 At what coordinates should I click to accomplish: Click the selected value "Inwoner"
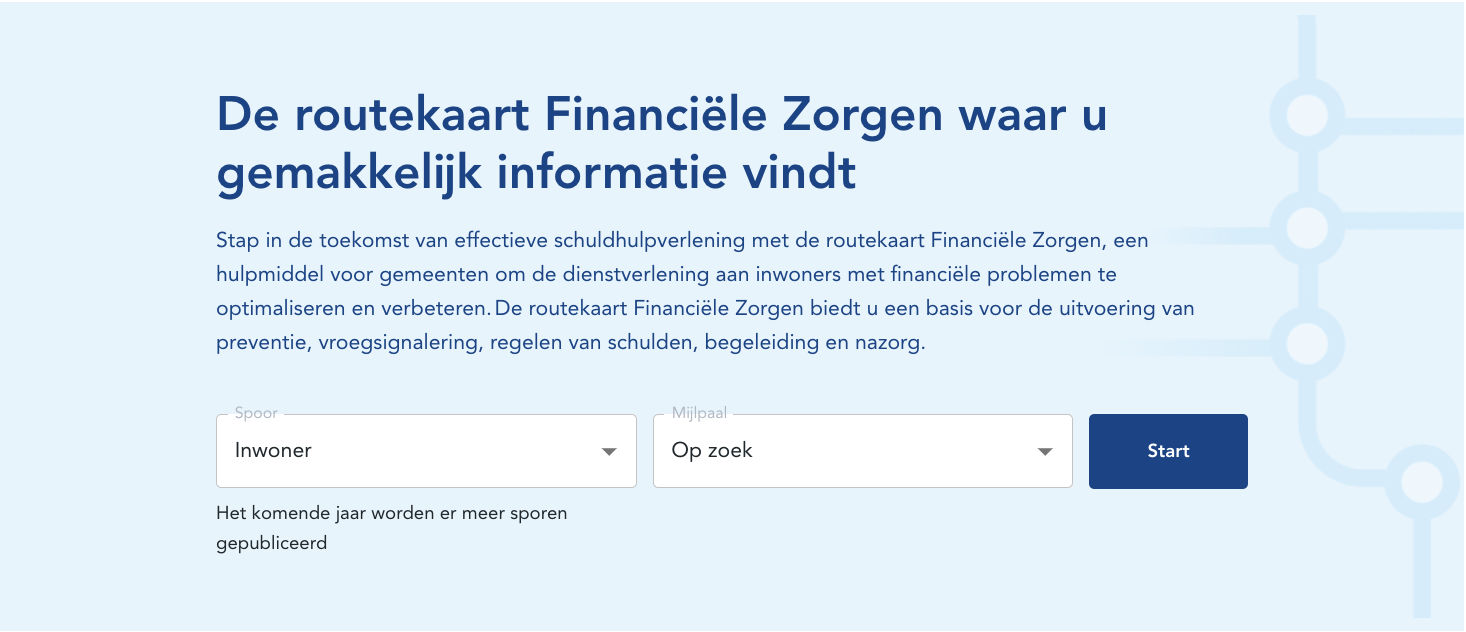pyautogui.click(x=273, y=451)
